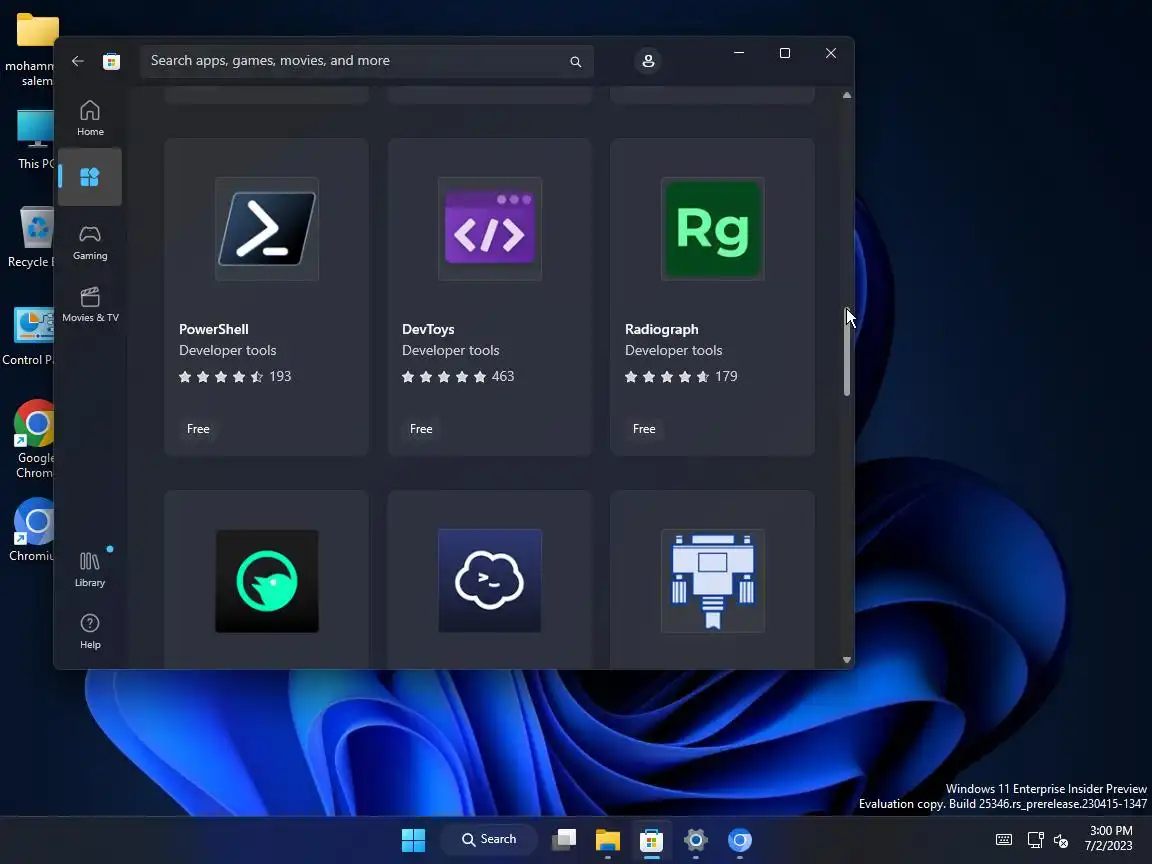The height and width of the screenshot is (864, 1152).
Task: Click the scrollbar down arrow
Action: pos(846,660)
